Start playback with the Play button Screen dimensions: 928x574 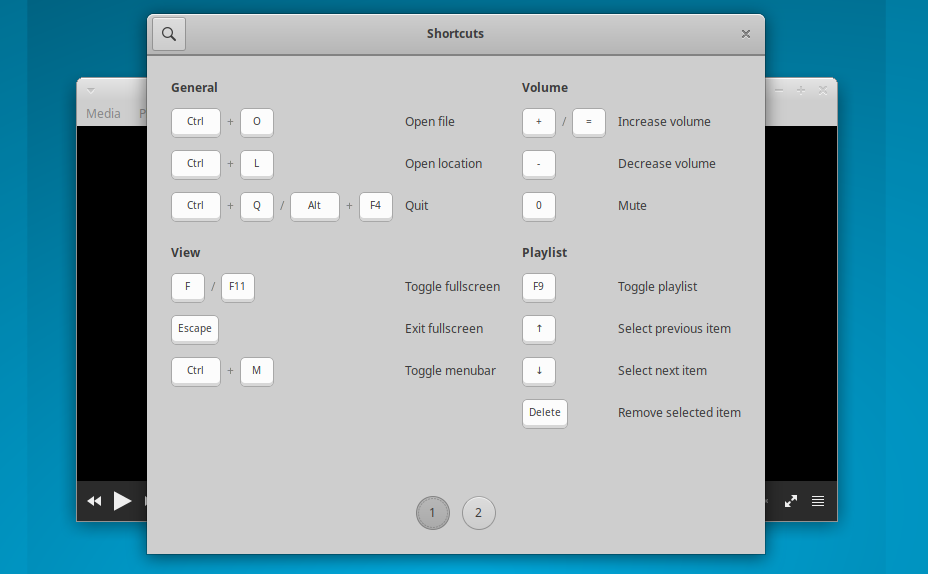tap(122, 501)
